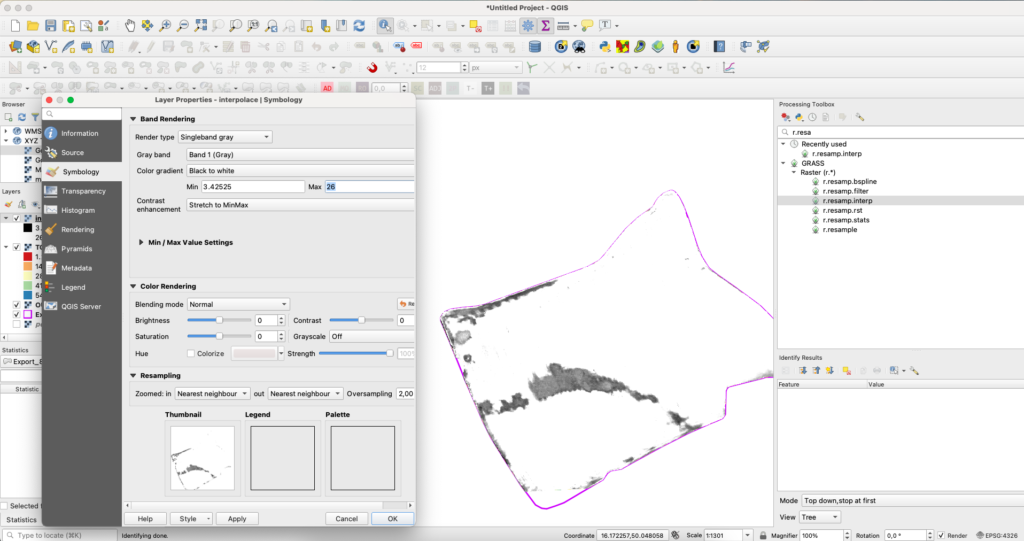Toggle visibility of the interpolace layer

[17, 218]
